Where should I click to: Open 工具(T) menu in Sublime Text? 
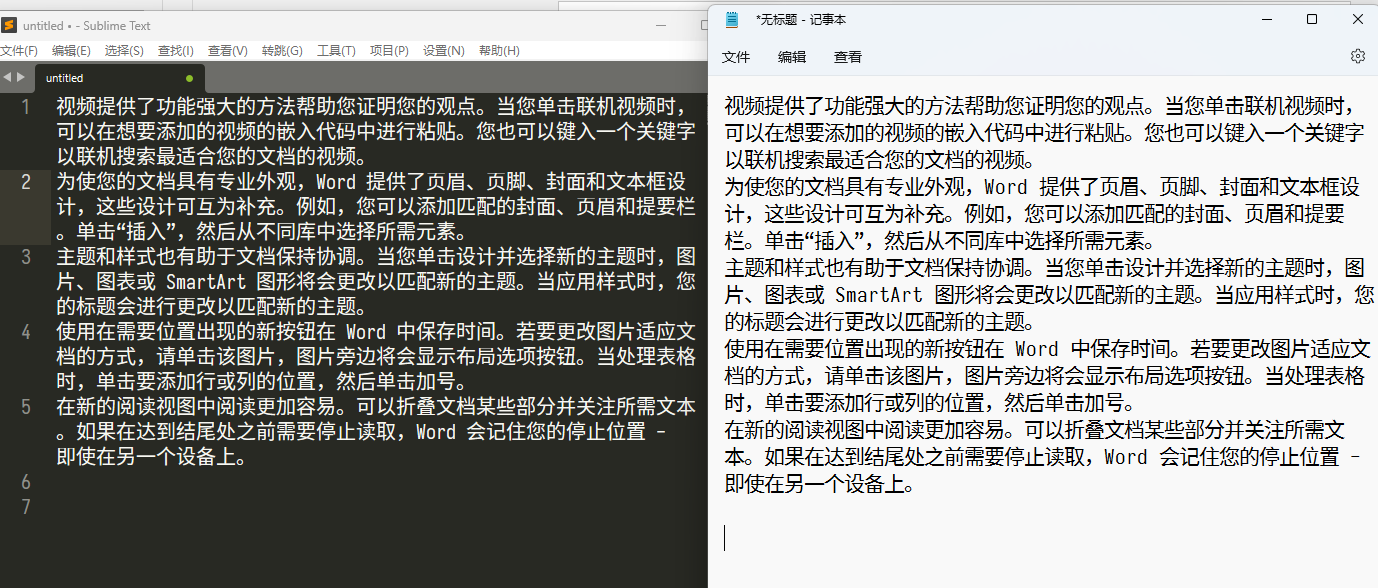[336, 51]
